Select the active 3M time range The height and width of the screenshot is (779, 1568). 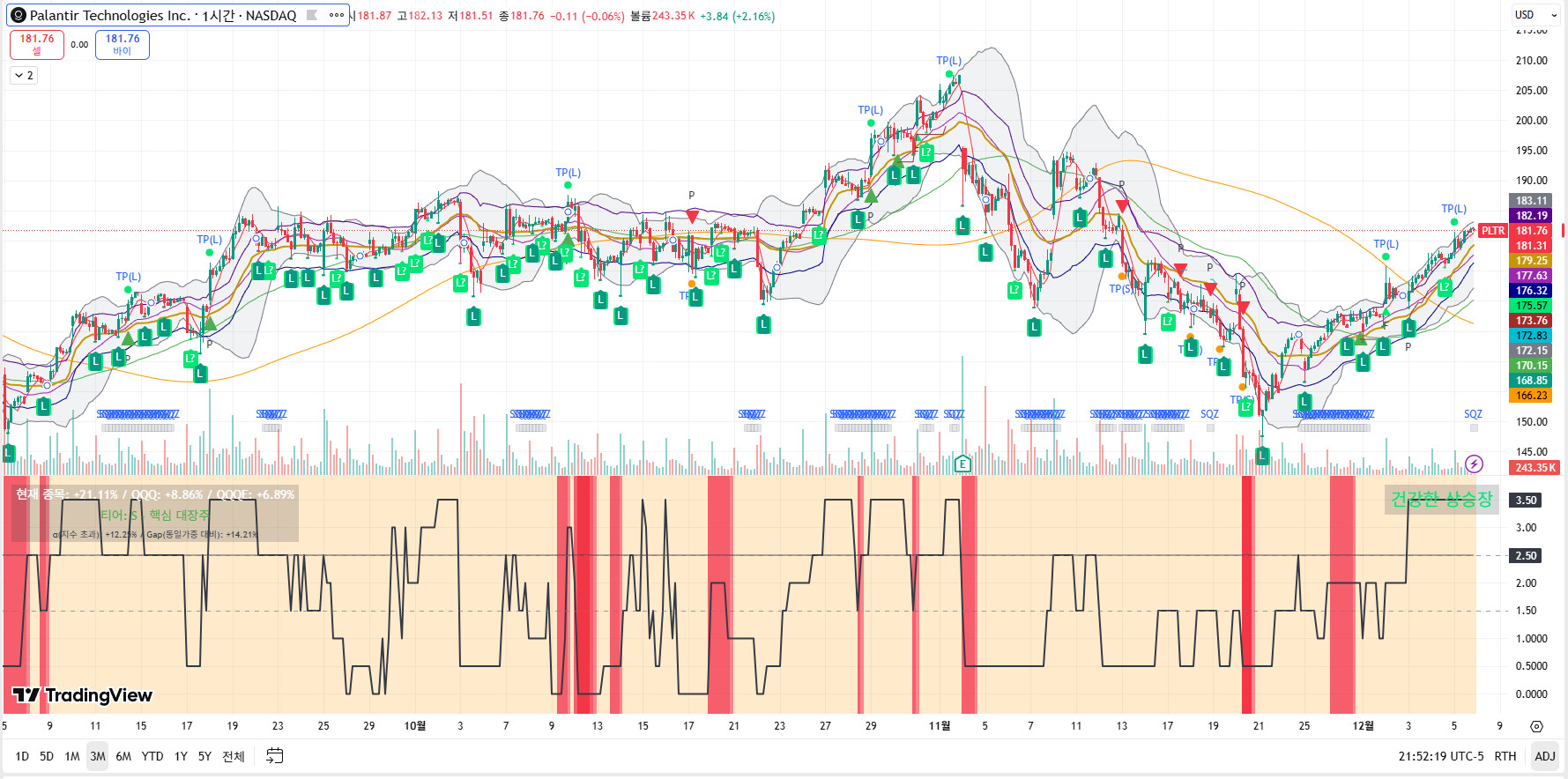click(x=98, y=756)
